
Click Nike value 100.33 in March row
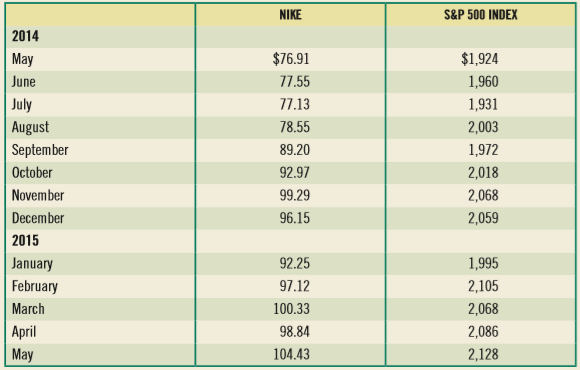click(x=291, y=309)
